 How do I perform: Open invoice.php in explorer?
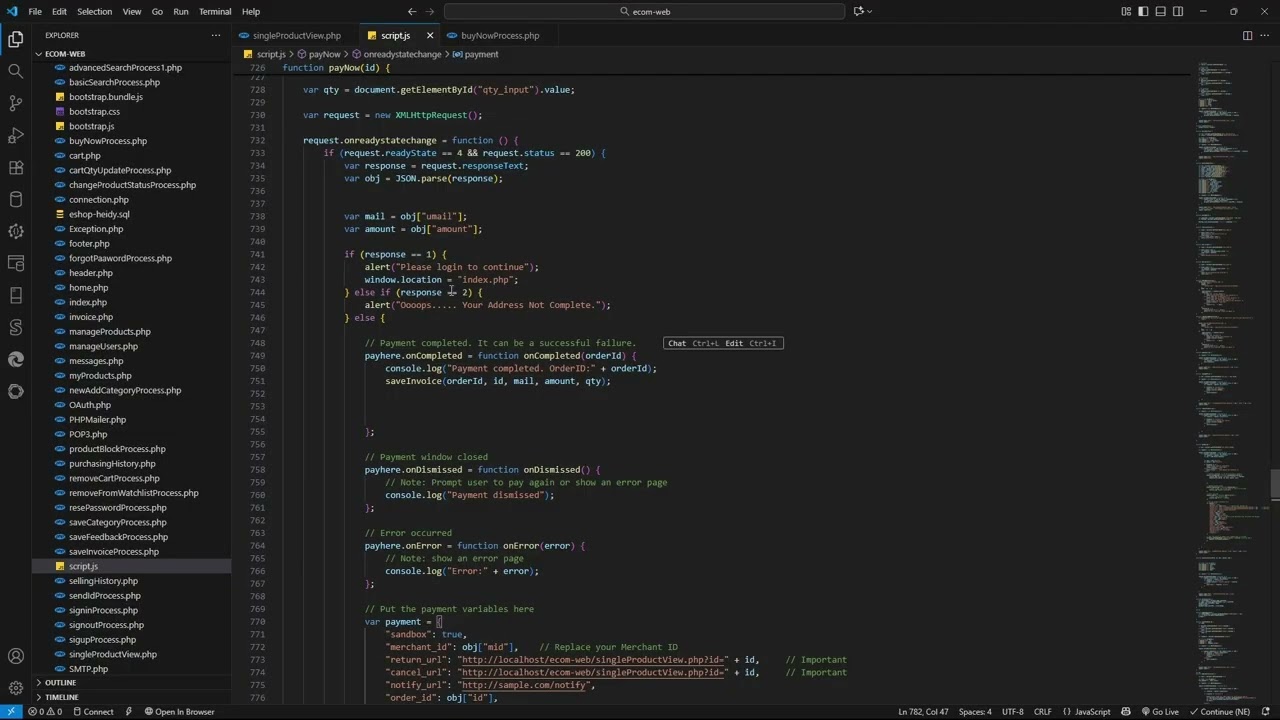(90, 317)
